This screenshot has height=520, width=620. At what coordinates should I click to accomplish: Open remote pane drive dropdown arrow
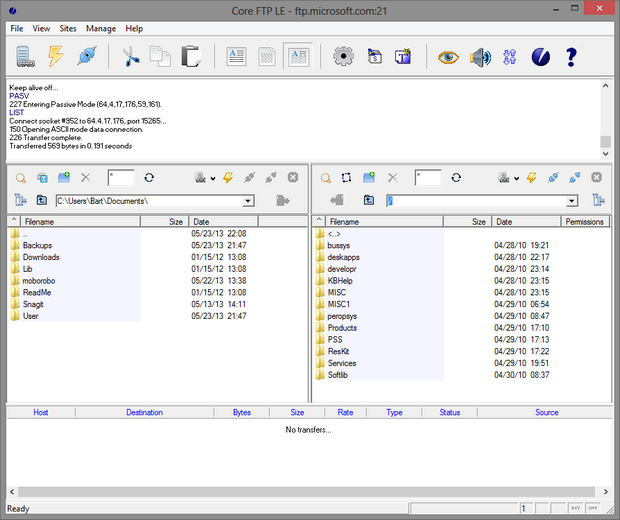pyautogui.click(x=516, y=179)
